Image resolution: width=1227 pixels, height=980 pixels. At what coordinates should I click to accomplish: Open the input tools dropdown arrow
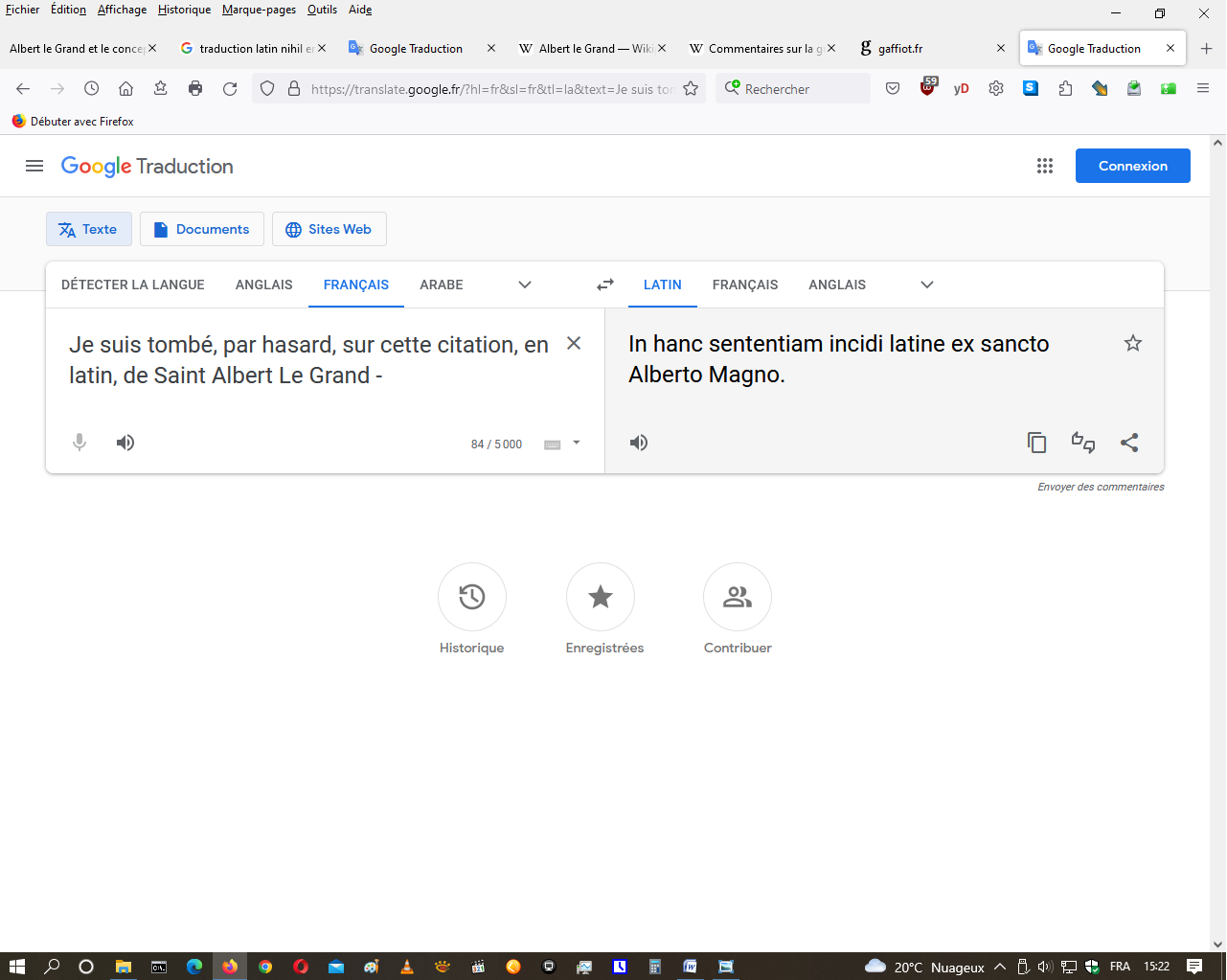pyautogui.click(x=577, y=443)
